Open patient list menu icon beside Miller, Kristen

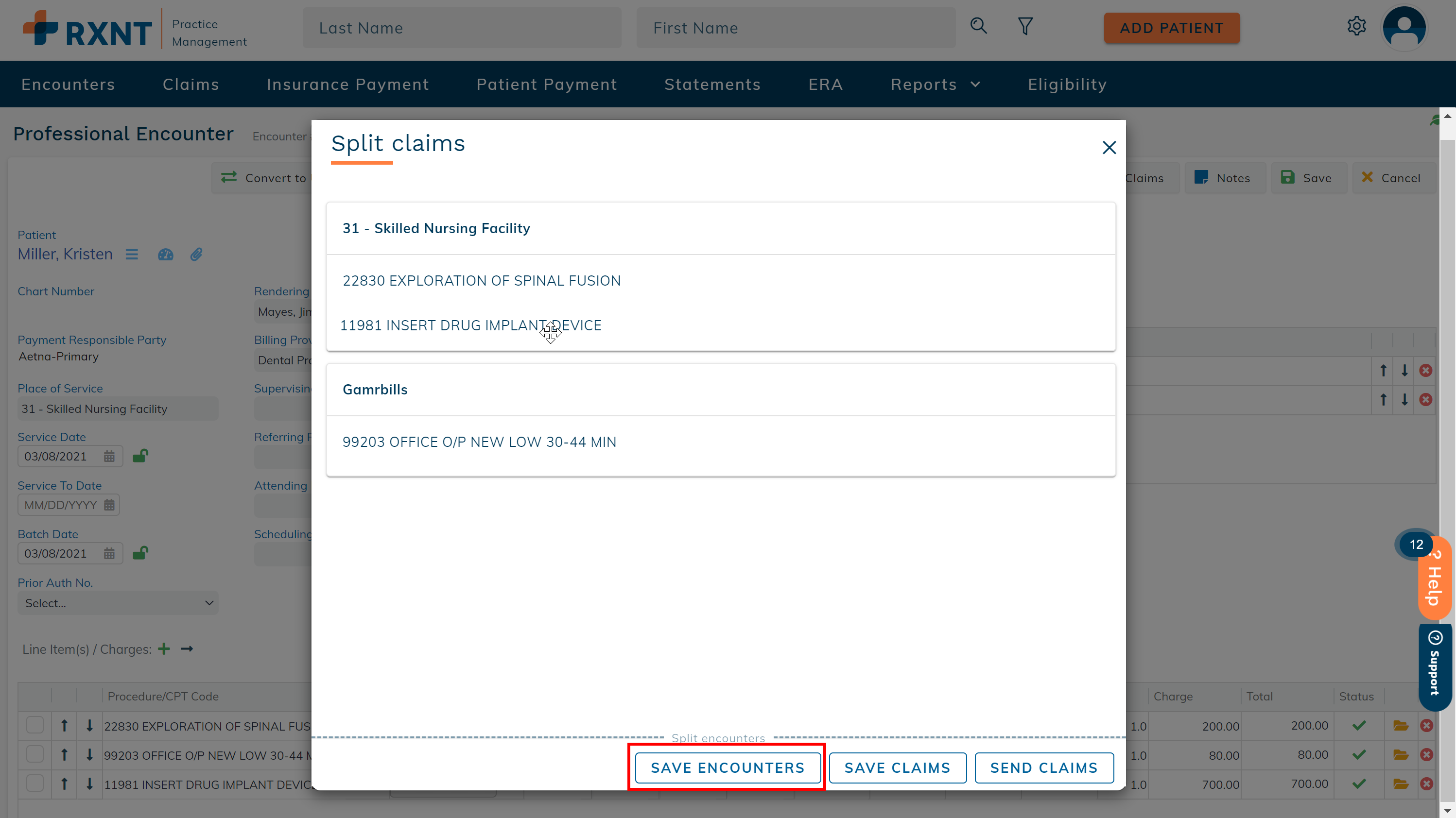[x=132, y=255]
